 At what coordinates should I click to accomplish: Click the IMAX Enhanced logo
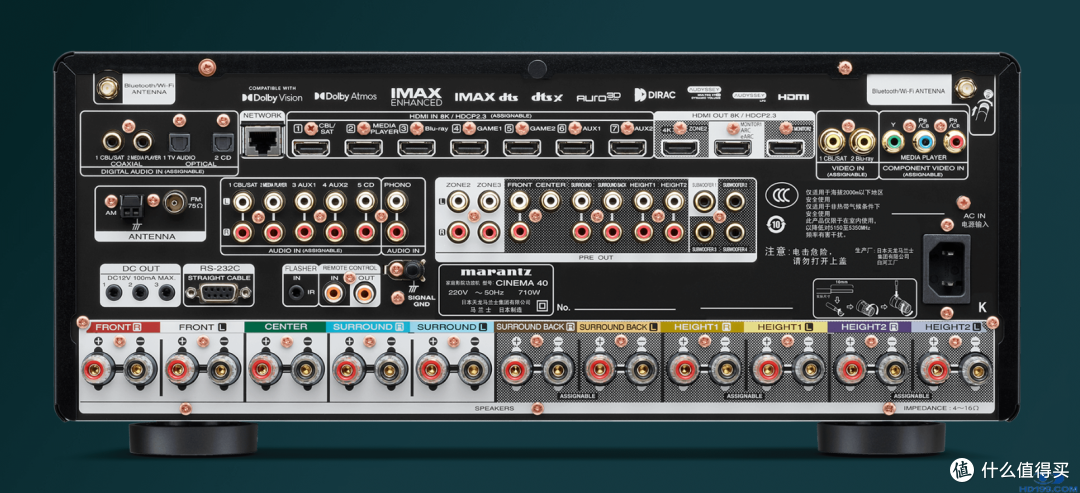[416, 96]
